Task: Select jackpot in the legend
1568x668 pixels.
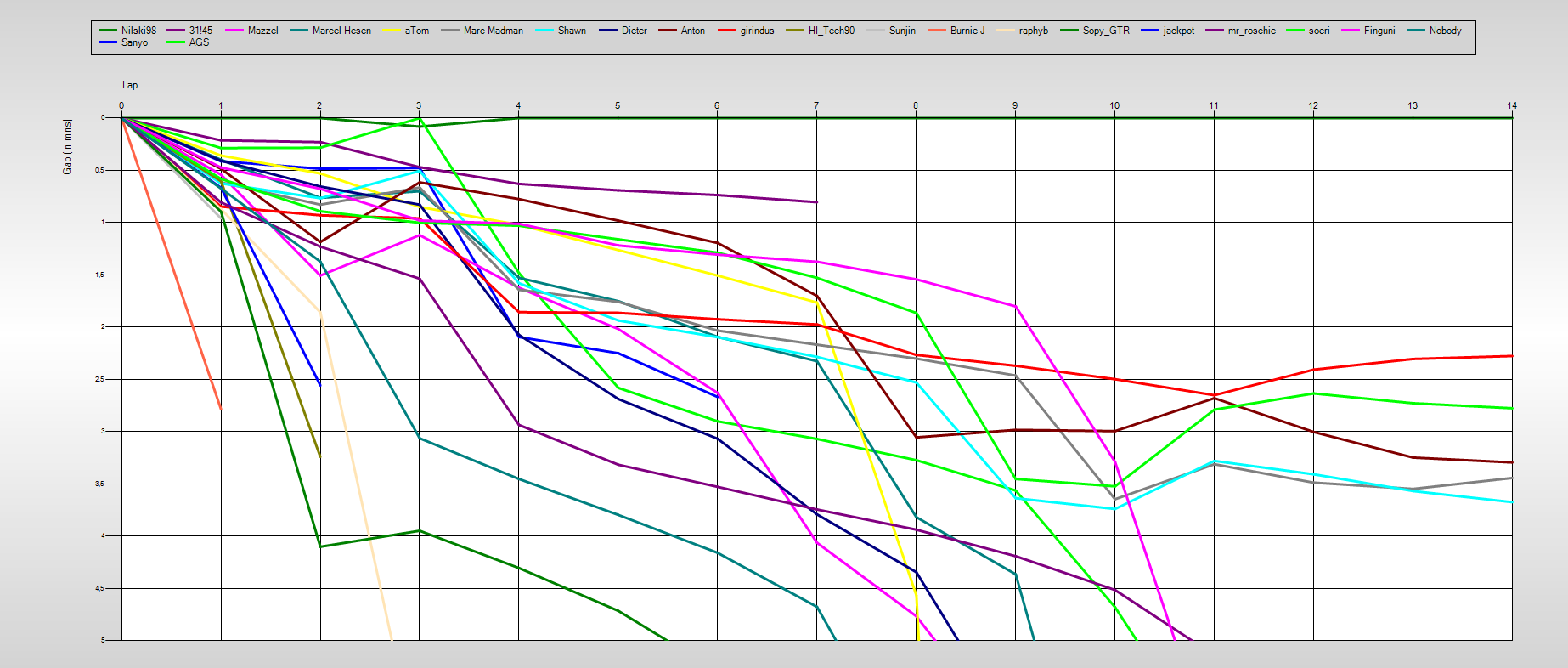Action: [x=1178, y=31]
